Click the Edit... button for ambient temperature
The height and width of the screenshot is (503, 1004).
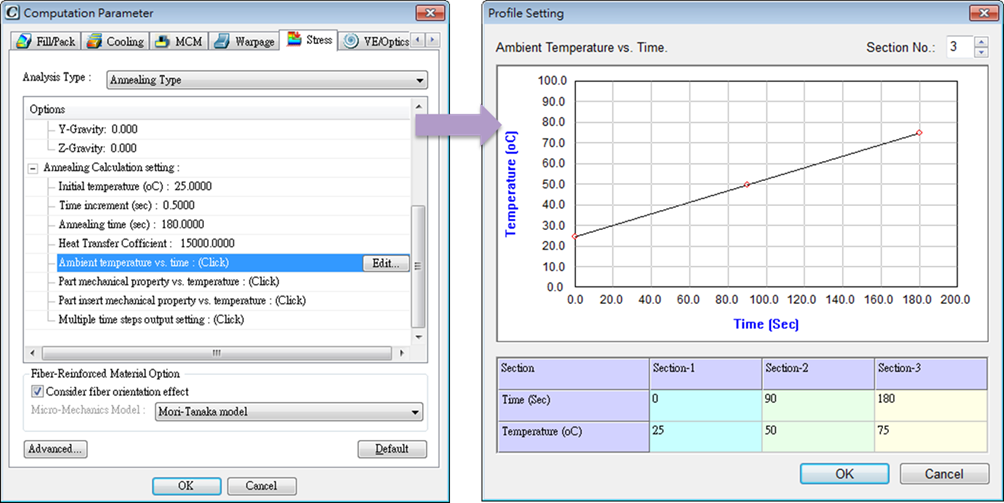point(385,263)
